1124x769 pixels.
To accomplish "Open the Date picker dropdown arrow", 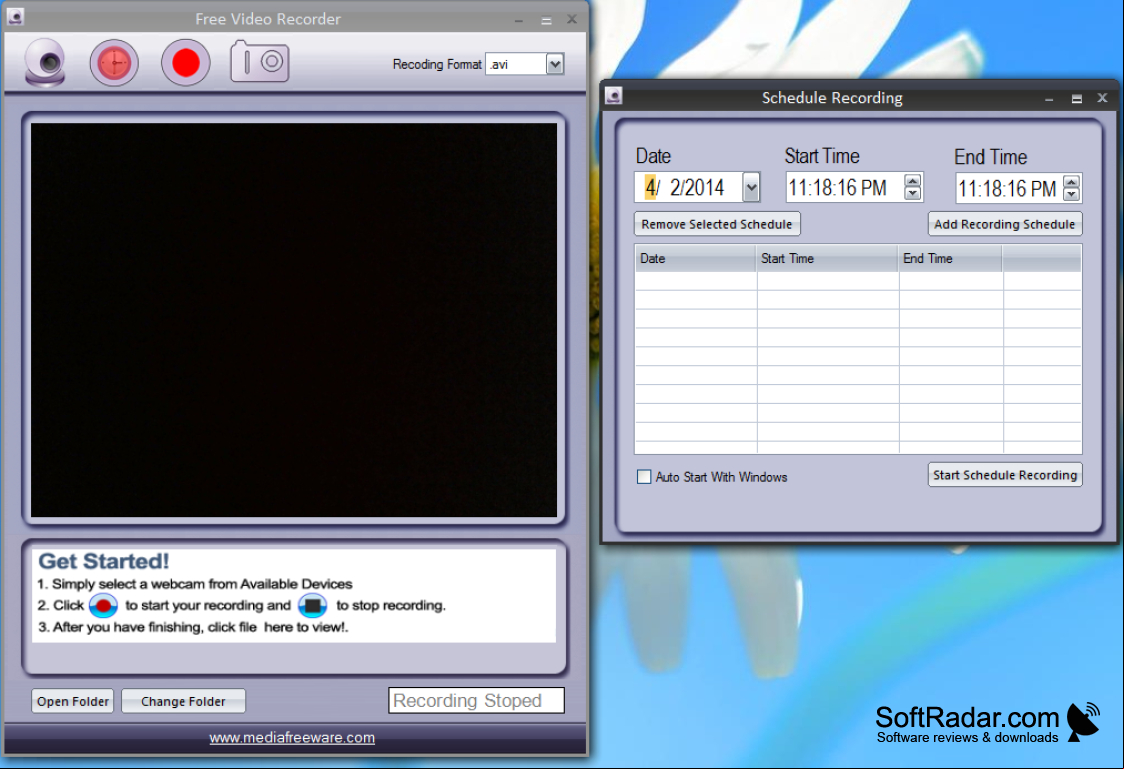I will coord(751,188).
